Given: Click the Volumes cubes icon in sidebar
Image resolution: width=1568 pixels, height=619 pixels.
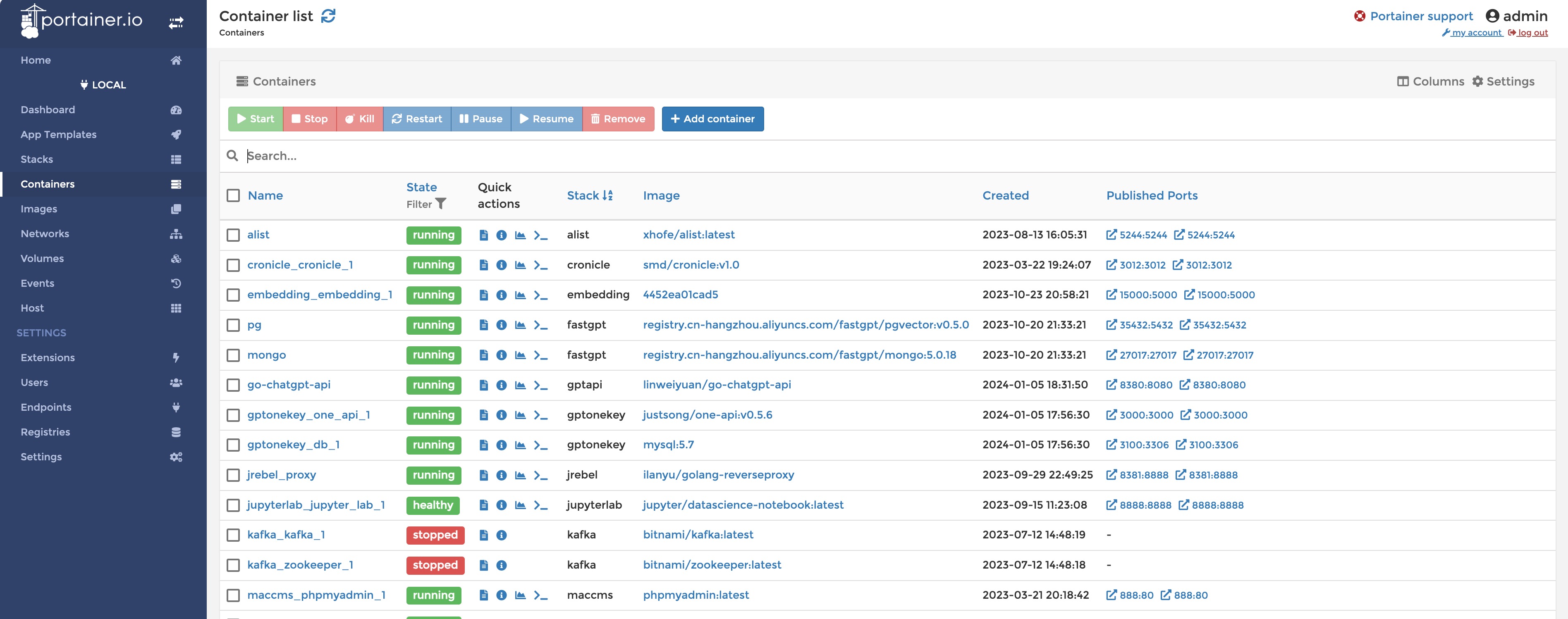Looking at the screenshot, I should [176, 258].
